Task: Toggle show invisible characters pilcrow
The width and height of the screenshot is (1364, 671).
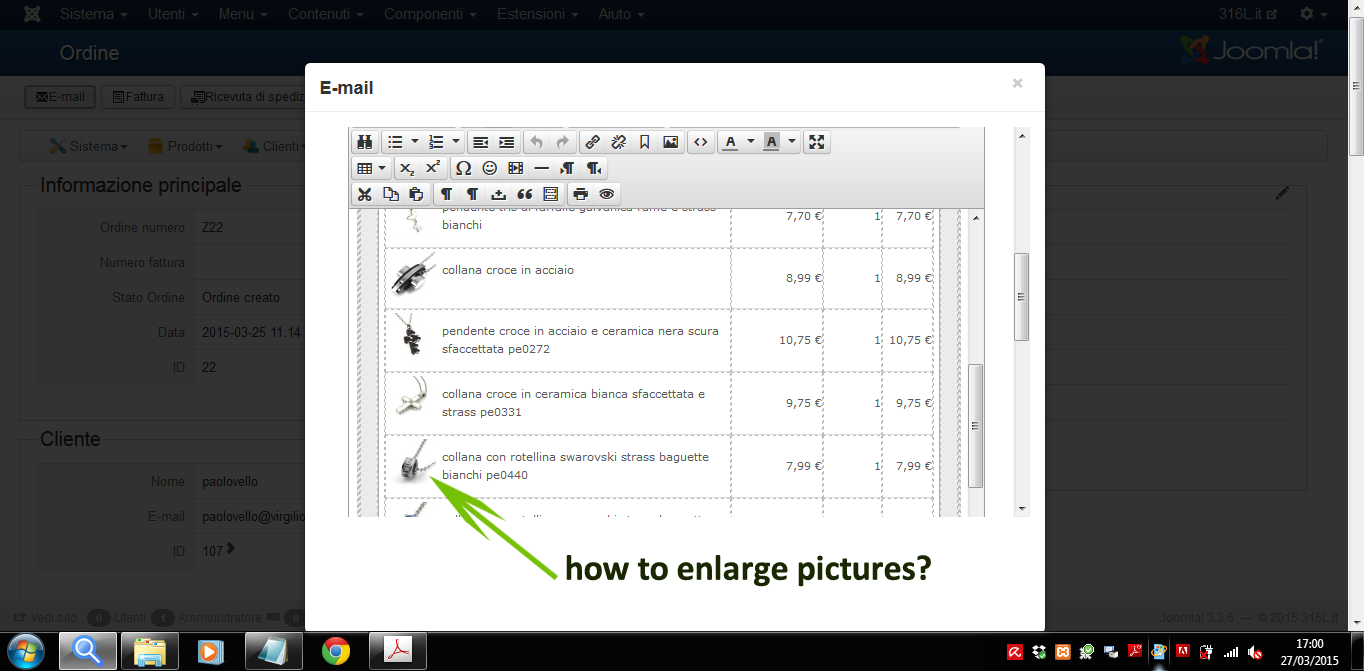Action: [472, 194]
